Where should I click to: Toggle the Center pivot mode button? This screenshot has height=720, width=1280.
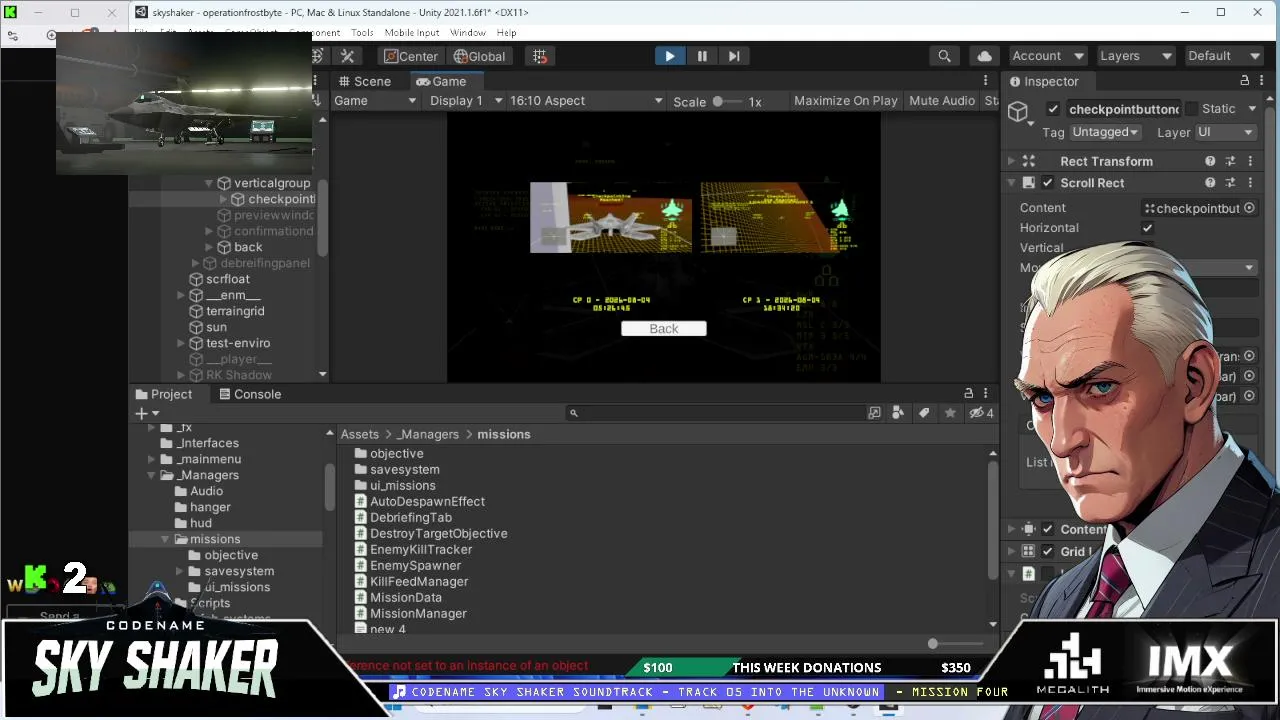pos(411,56)
